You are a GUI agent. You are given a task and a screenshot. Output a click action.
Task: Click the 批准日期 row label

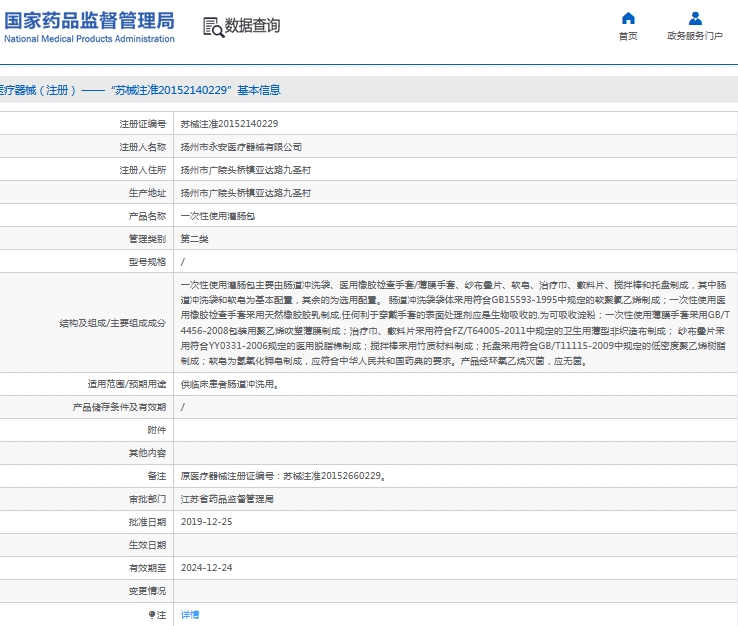147,522
